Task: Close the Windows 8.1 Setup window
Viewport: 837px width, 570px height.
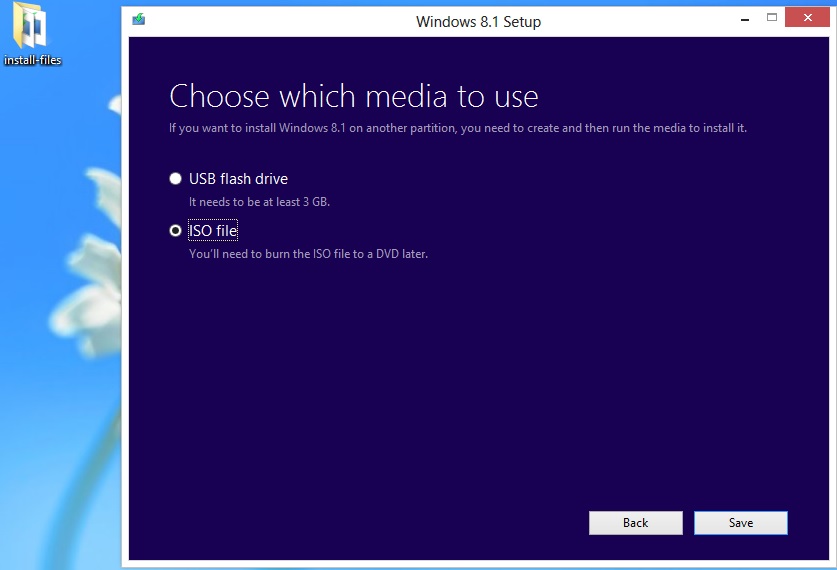Action: 807,18
